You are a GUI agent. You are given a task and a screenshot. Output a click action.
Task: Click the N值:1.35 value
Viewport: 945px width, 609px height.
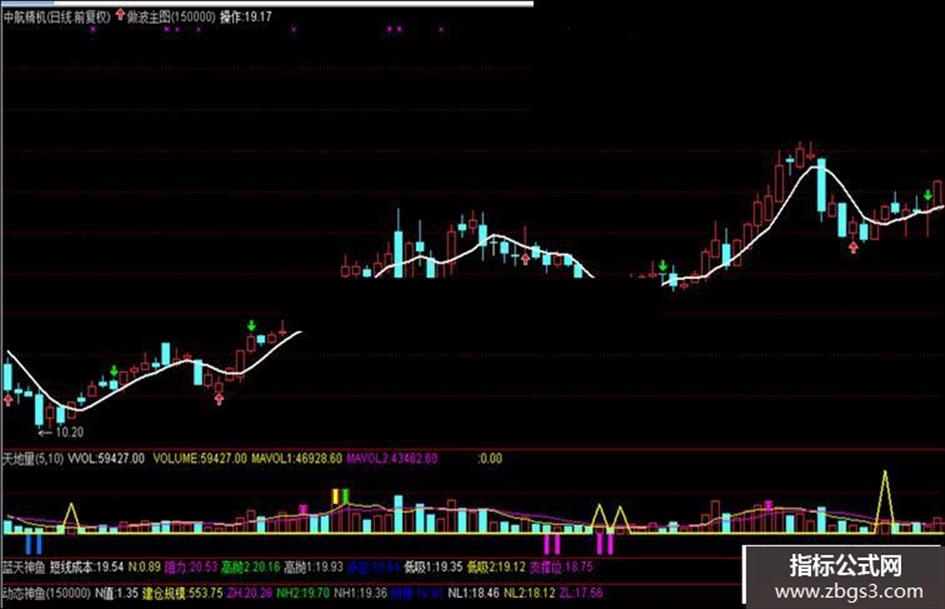116,593
